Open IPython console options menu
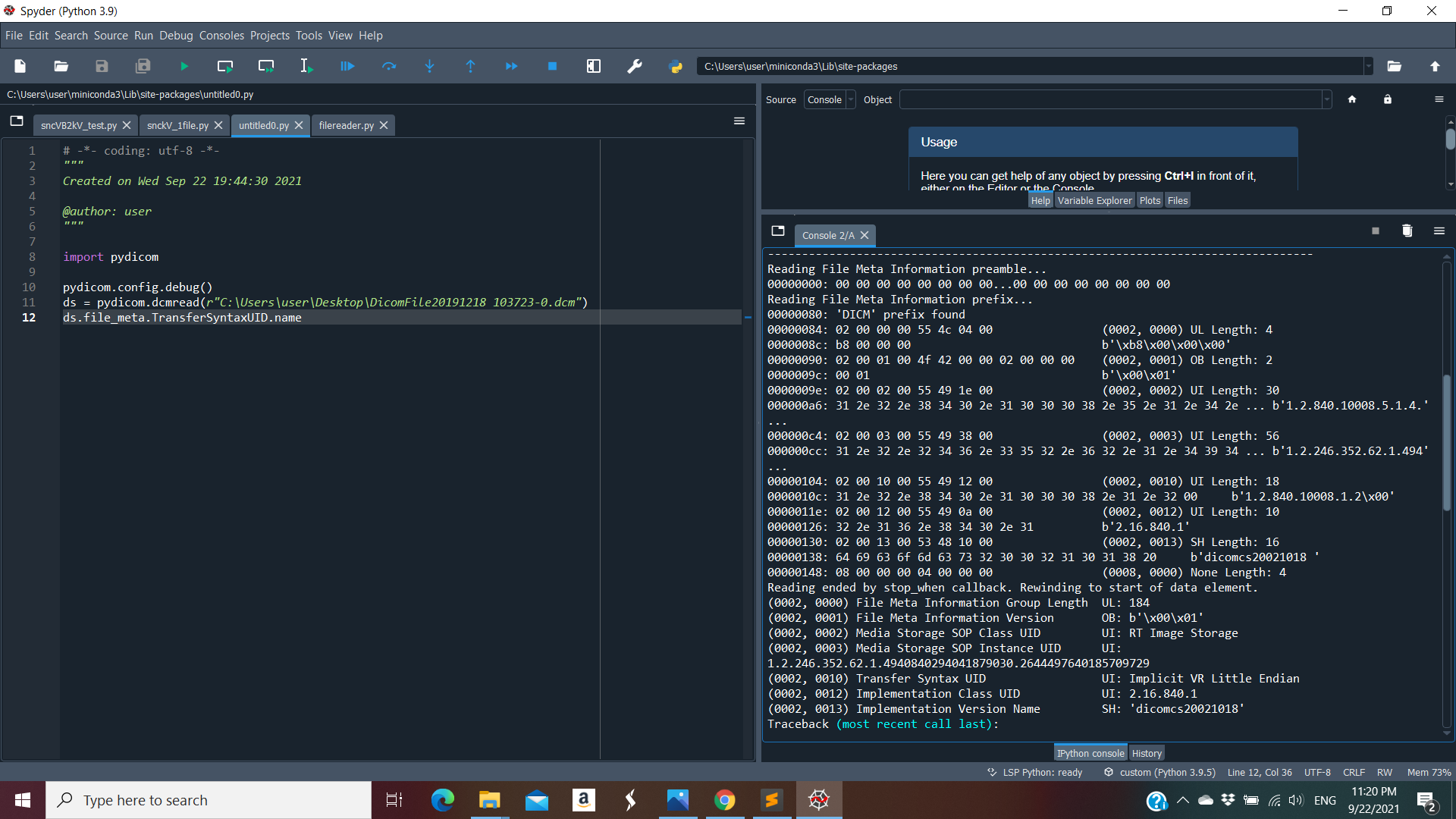The image size is (1456, 819). 1439,231
